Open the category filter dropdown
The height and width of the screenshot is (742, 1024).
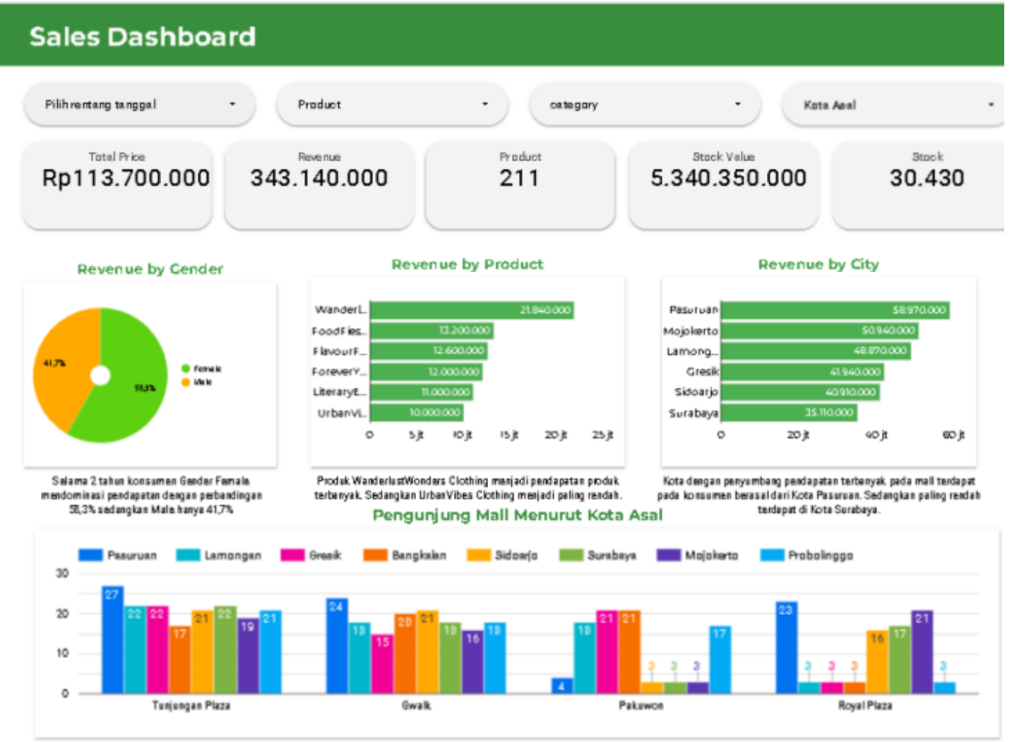pyautogui.click(x=645, y=104)
